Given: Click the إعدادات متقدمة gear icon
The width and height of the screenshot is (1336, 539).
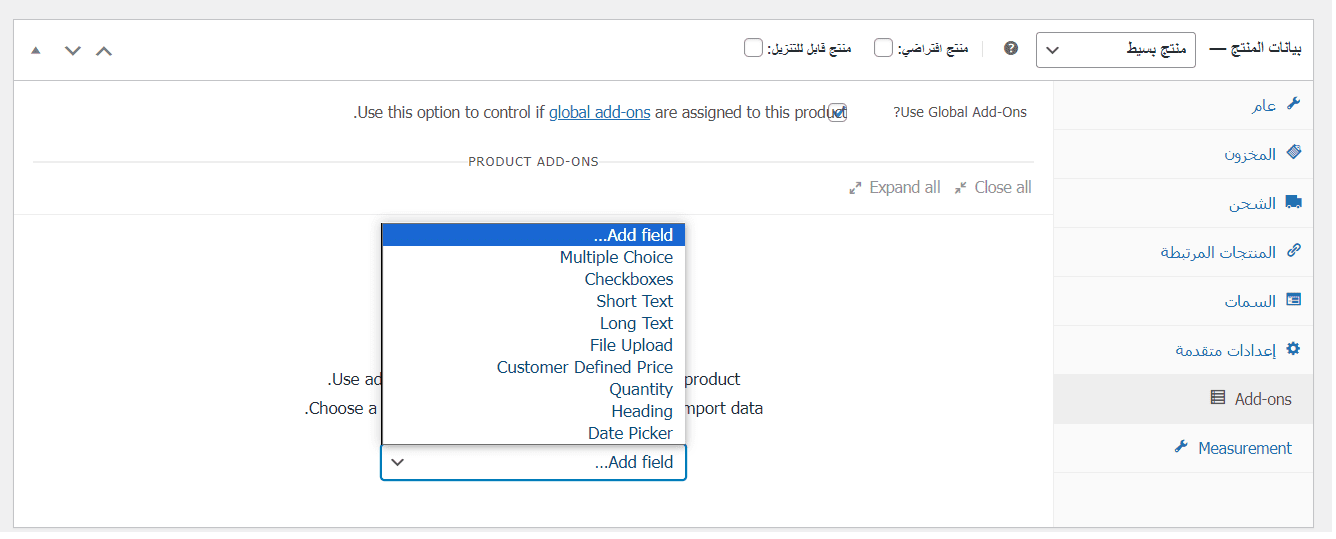Looking at the screenshot, I should click(1293, 349).
